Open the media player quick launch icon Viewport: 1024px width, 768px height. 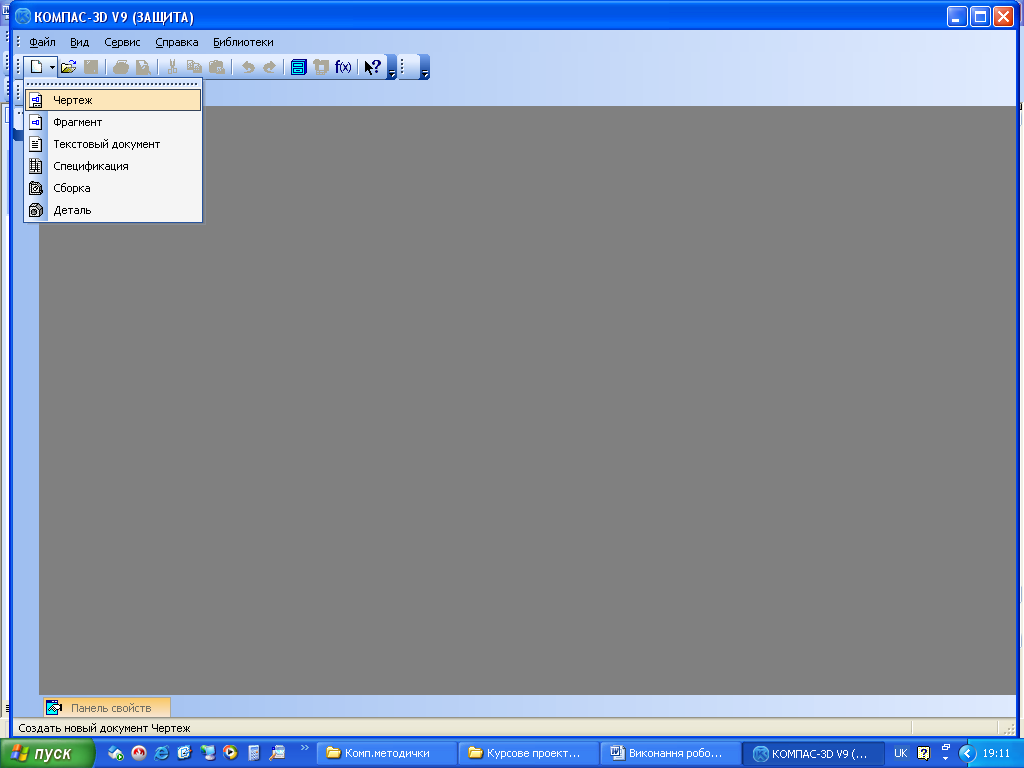point(231,752)
